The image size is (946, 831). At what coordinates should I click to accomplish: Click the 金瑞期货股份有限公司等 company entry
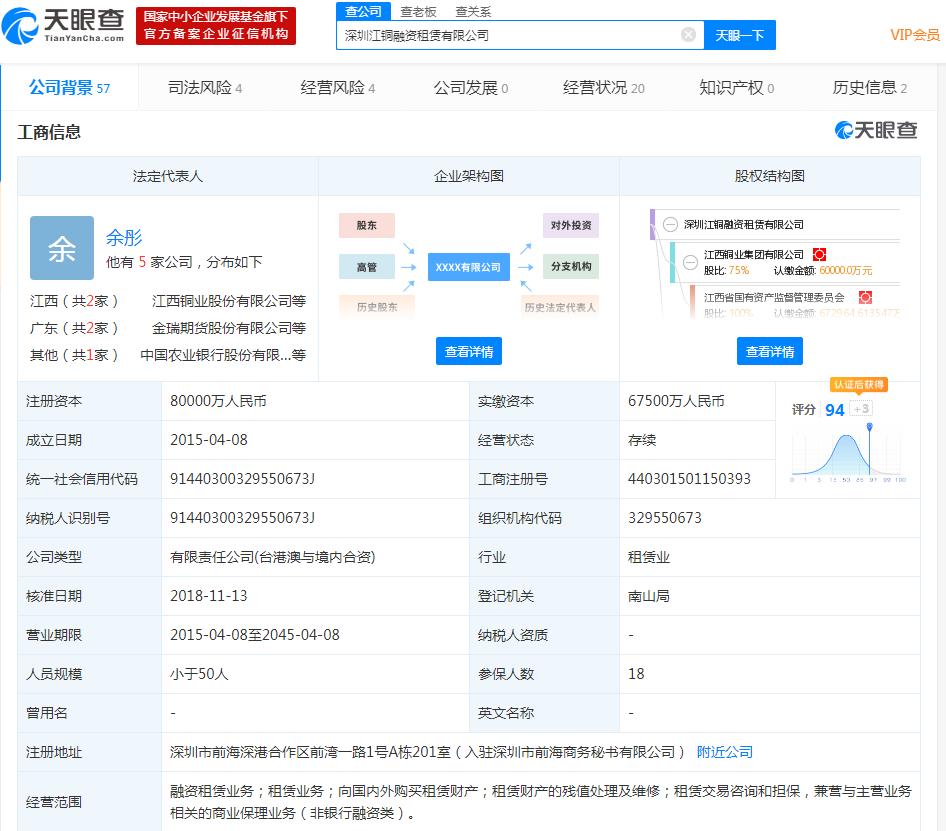click(229, 328)
